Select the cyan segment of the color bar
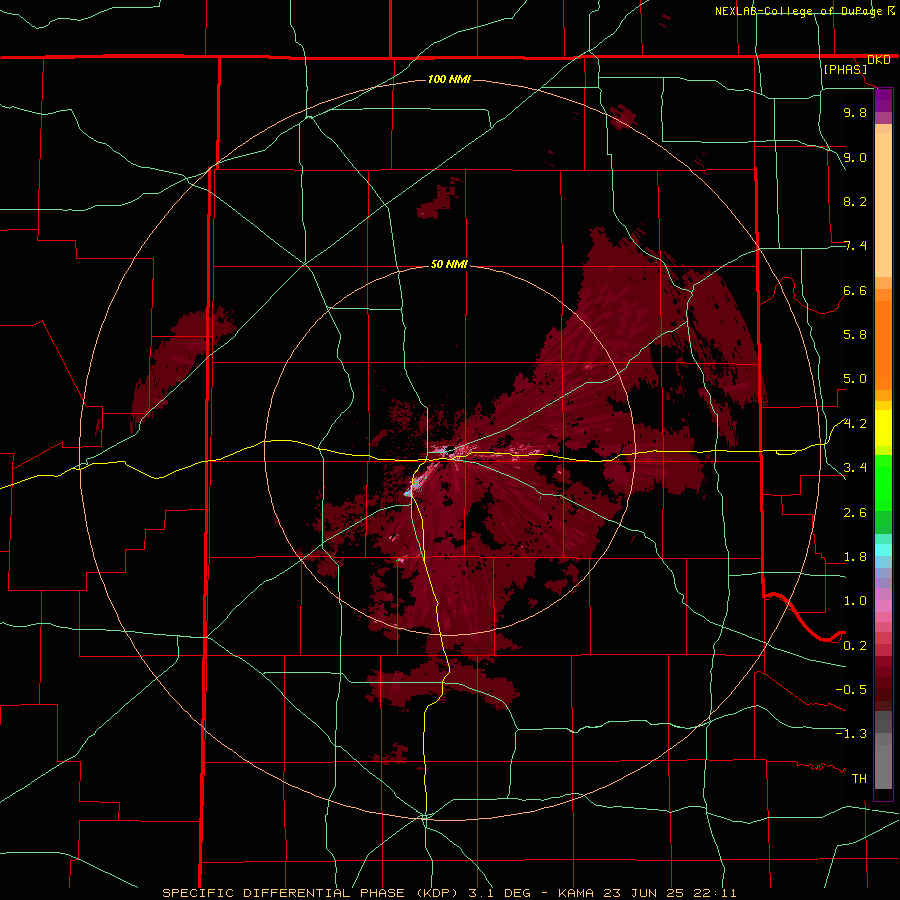Screen dimensions: 900x900 pyautogui.click(x=883, y=550)
